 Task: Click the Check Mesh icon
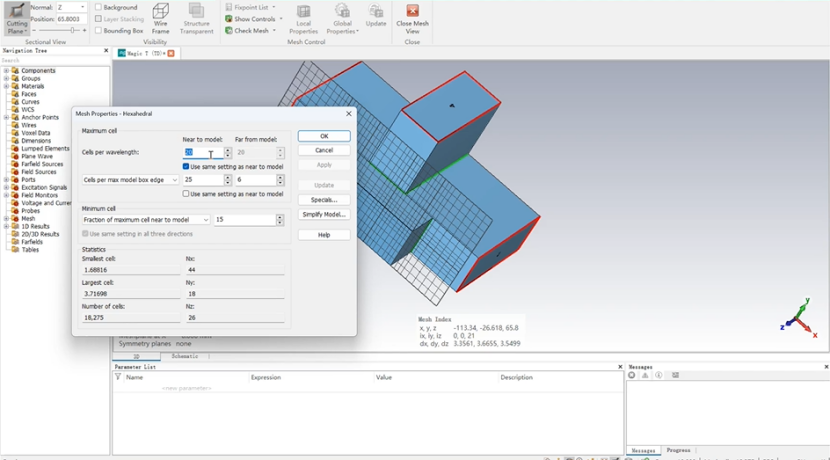tap(229, 31)
